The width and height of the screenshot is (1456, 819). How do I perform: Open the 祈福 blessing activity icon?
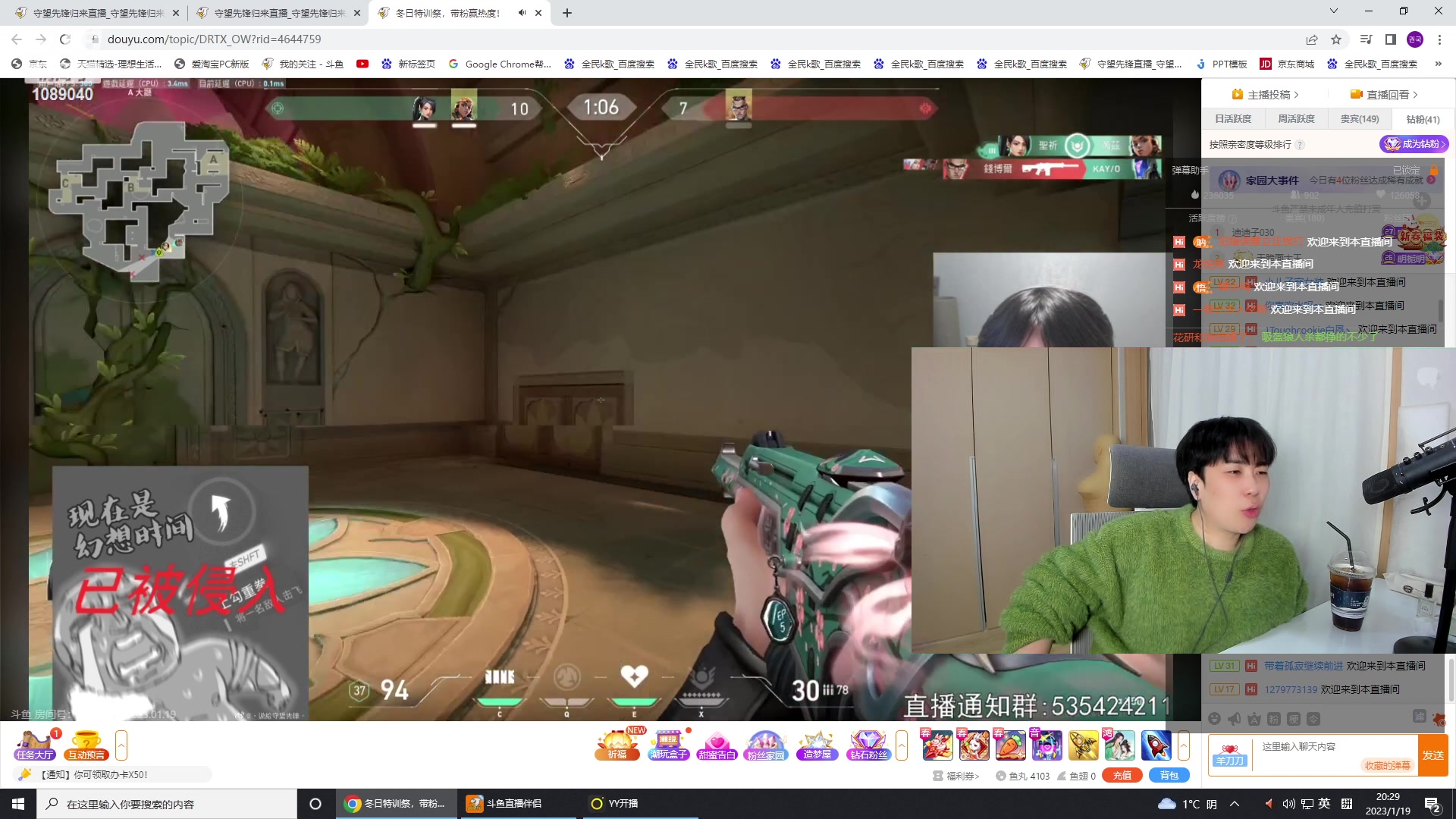(x=617, y=745)
